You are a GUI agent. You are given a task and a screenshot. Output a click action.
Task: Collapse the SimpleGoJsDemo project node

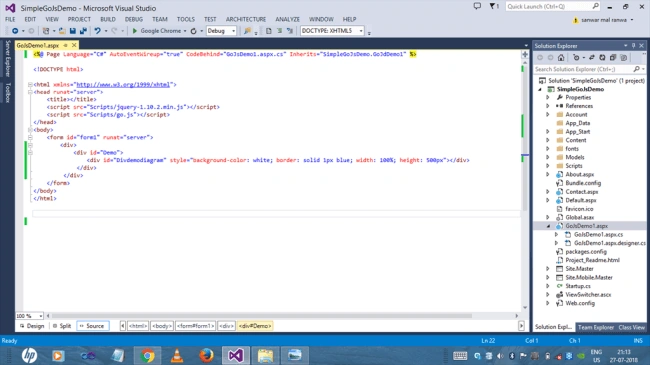[x=540, y=89]
